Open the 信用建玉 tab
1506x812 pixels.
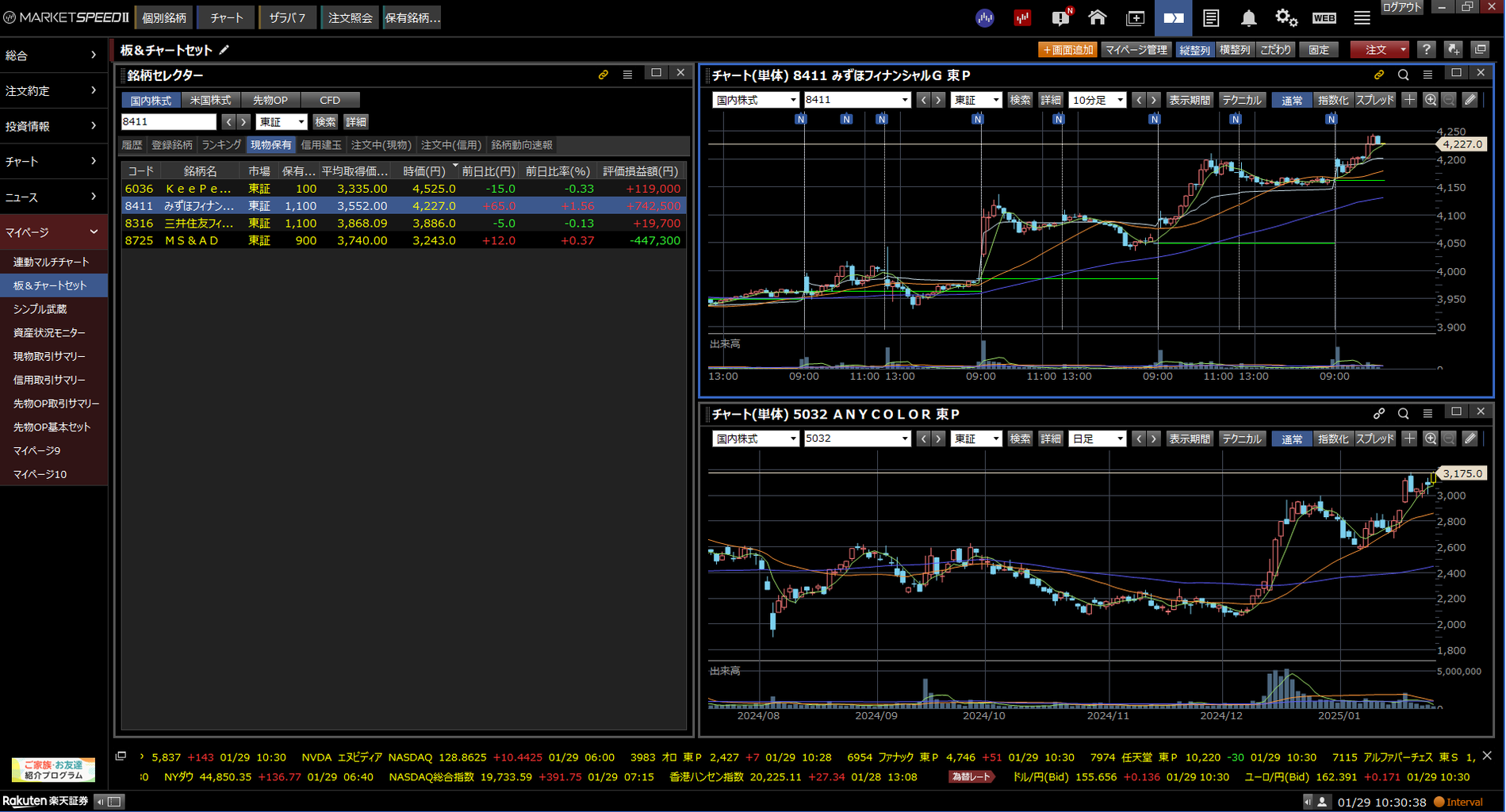(321, 145)
